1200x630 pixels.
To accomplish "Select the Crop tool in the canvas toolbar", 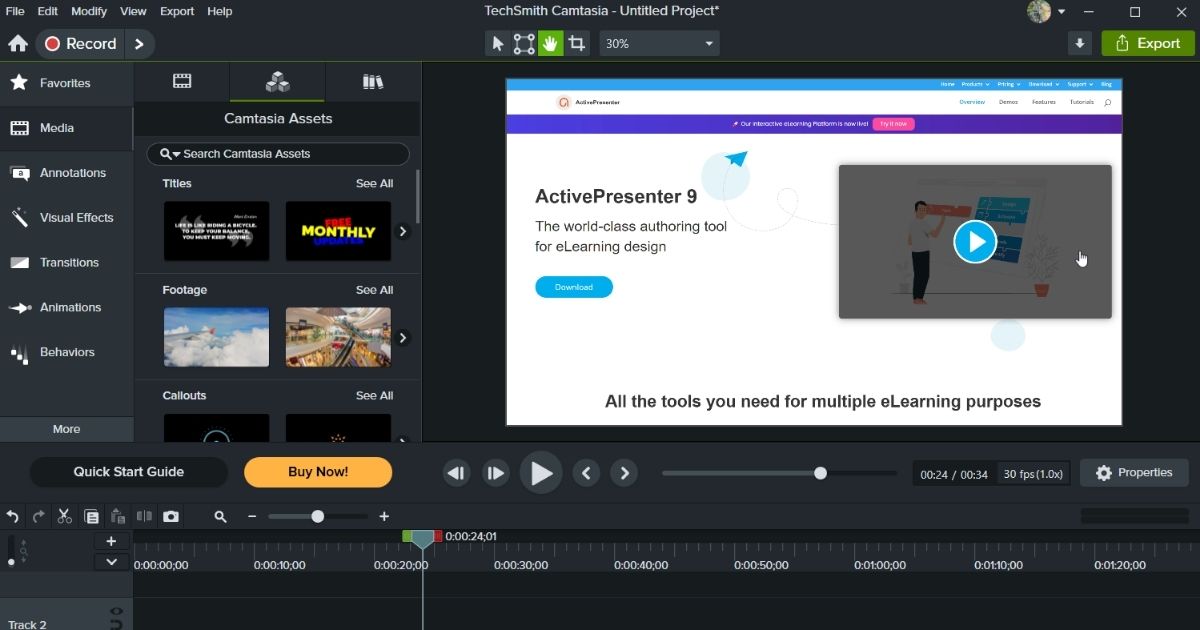I will click(576, 43).
